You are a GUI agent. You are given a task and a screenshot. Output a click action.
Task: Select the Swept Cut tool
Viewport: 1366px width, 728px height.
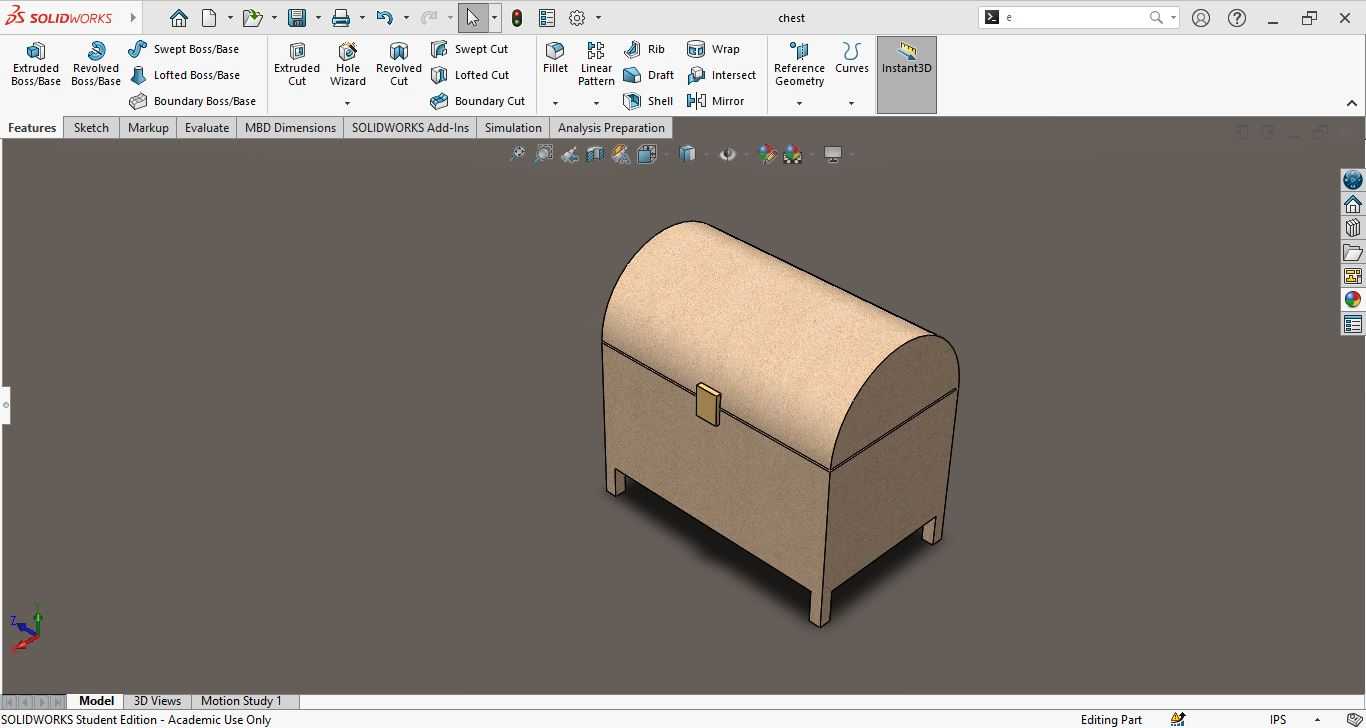(469, 49)
